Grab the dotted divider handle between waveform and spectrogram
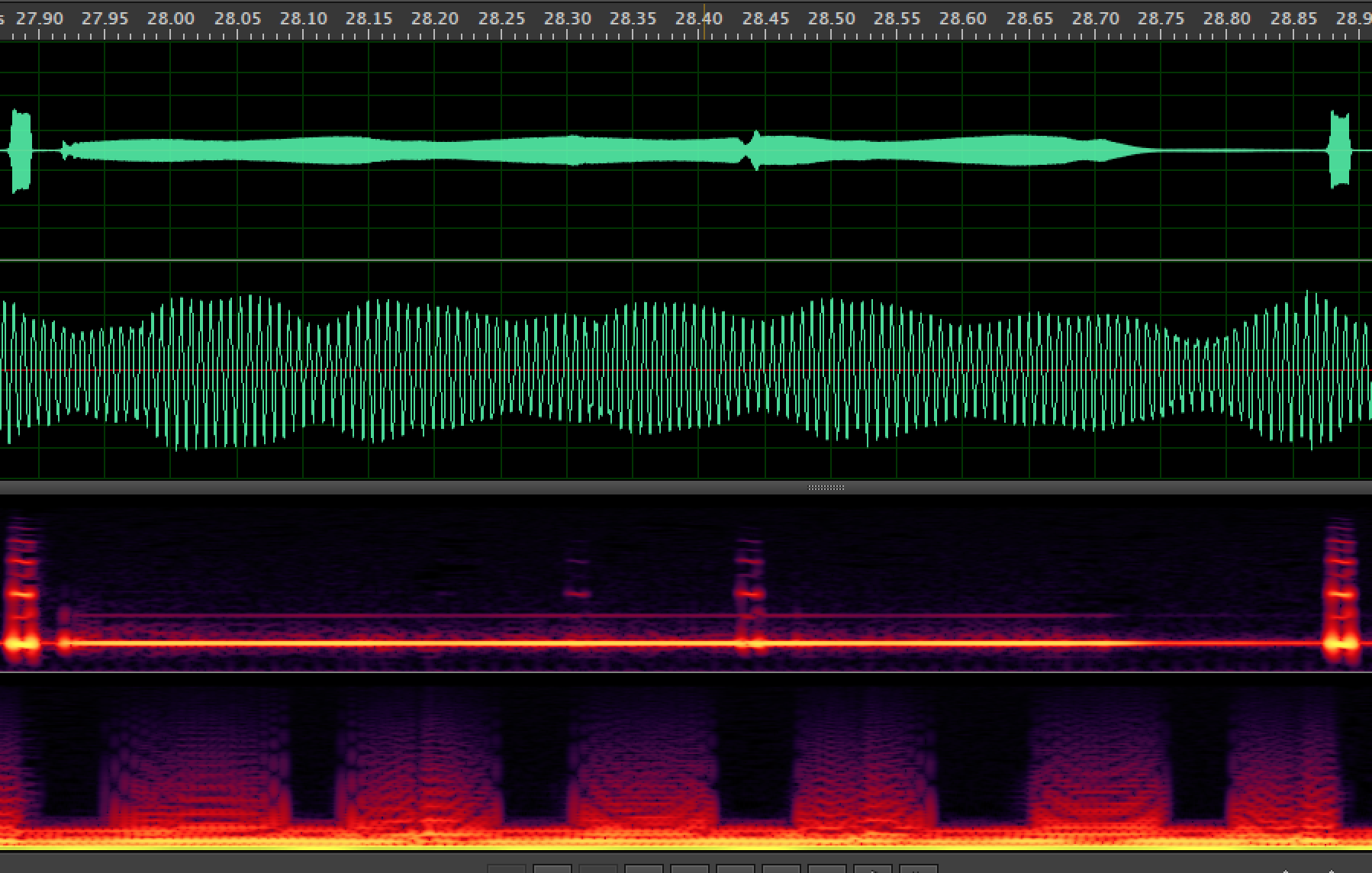This screenshot has height=873, width=1372. [826, 487]
